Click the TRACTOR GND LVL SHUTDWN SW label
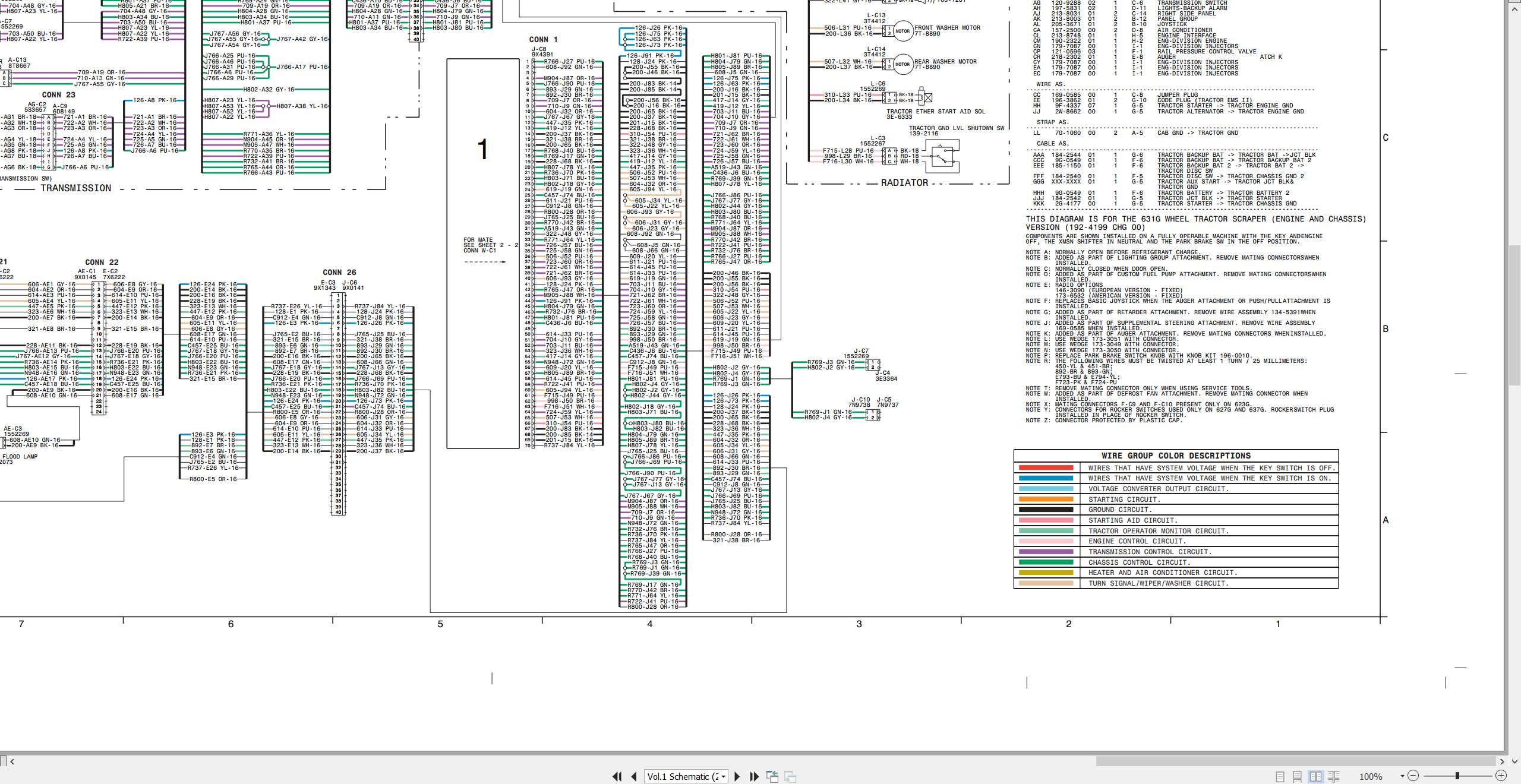The image size is (1521, 784). [956, 128]
